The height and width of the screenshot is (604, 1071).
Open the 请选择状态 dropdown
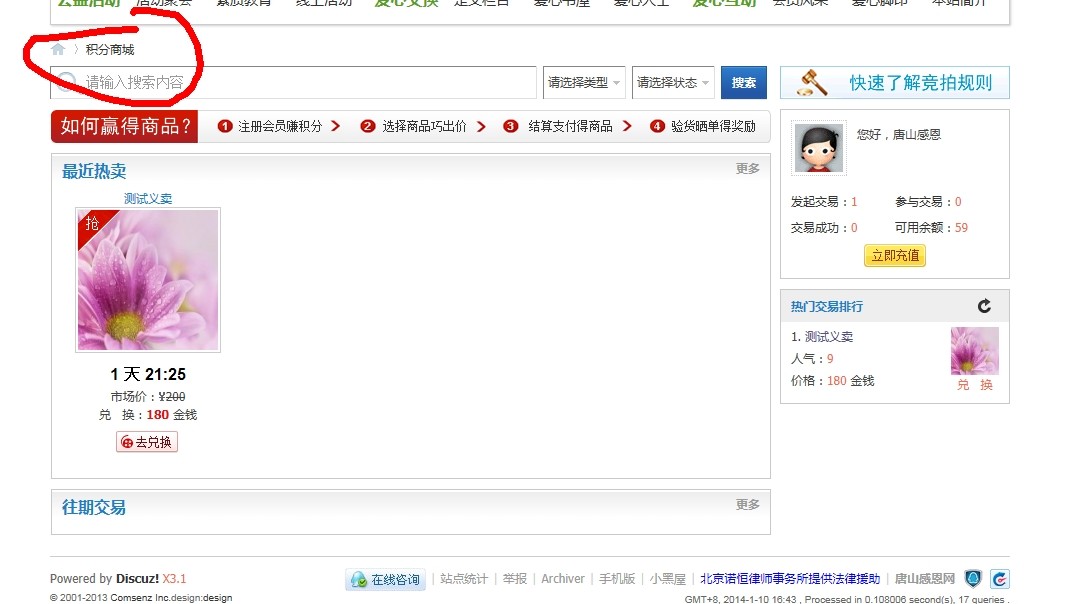pyautogui.click(x=672, y=83)
